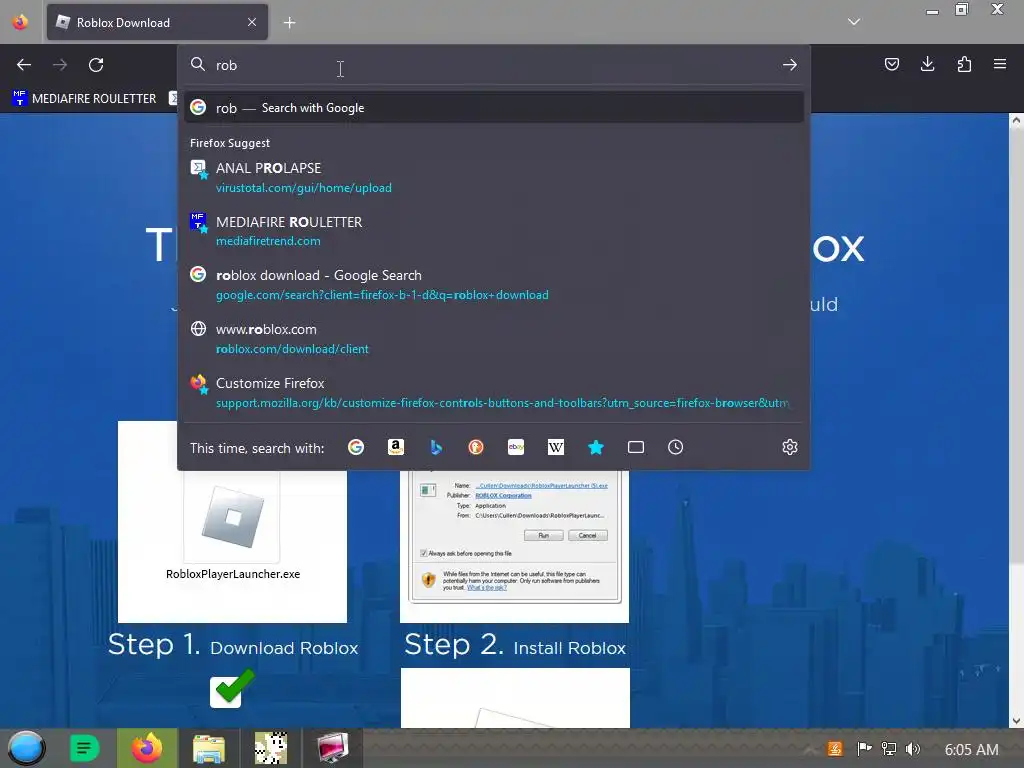Search only in open Tabs
The width and height of the screenshot is (1024, 768).
coord(635,447)
